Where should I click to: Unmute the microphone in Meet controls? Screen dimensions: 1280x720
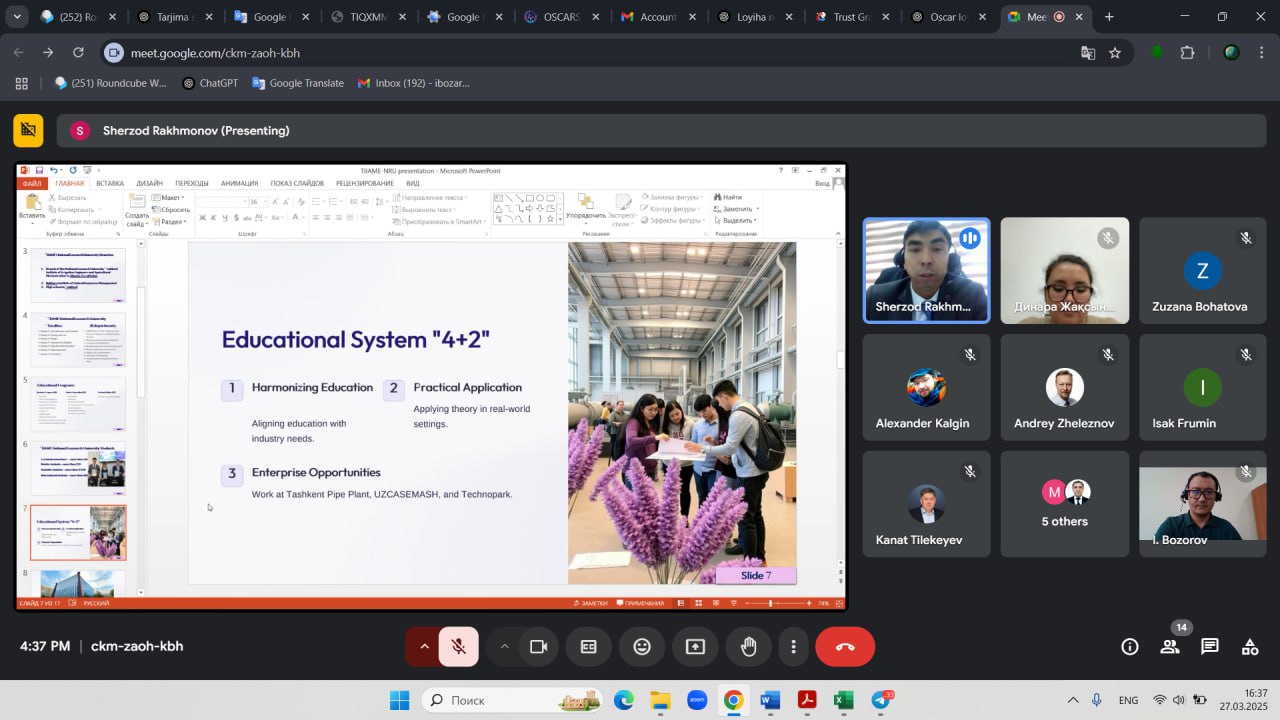tap(459, 647)
